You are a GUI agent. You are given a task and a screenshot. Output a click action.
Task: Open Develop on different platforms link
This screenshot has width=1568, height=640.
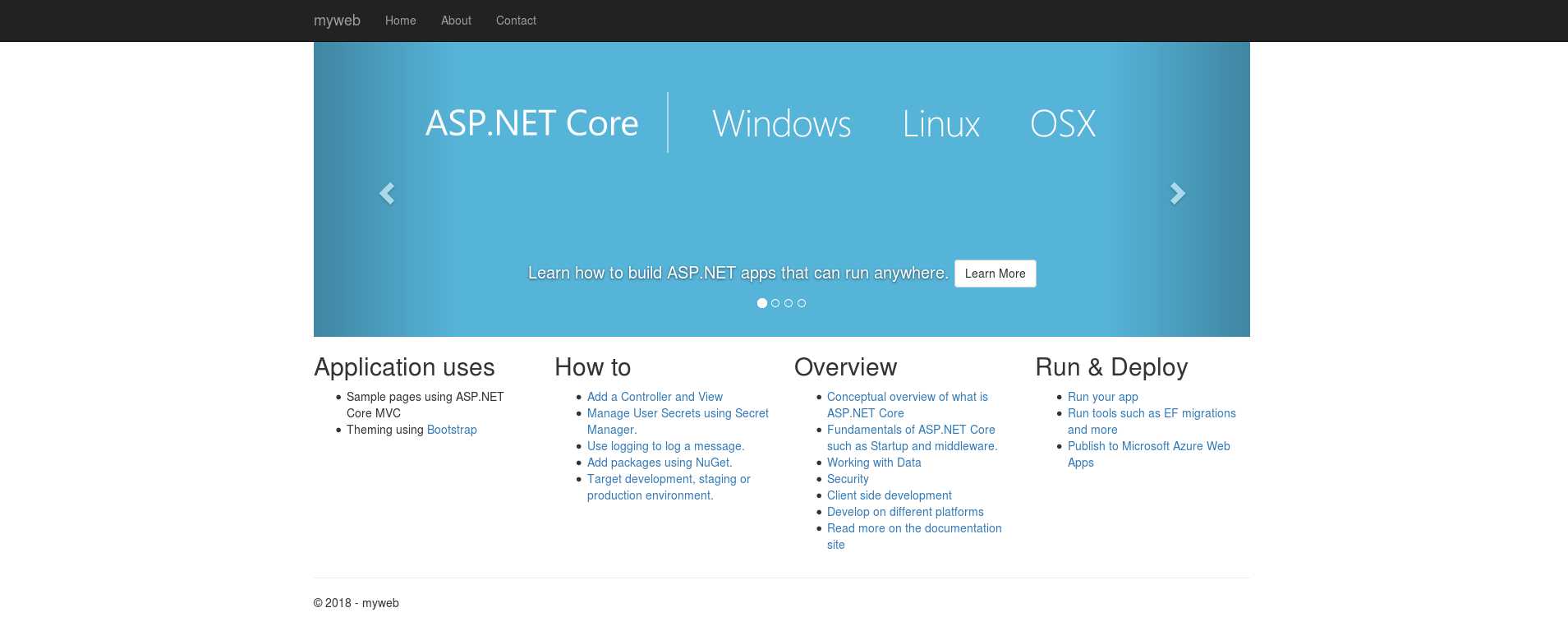[905, 512]
